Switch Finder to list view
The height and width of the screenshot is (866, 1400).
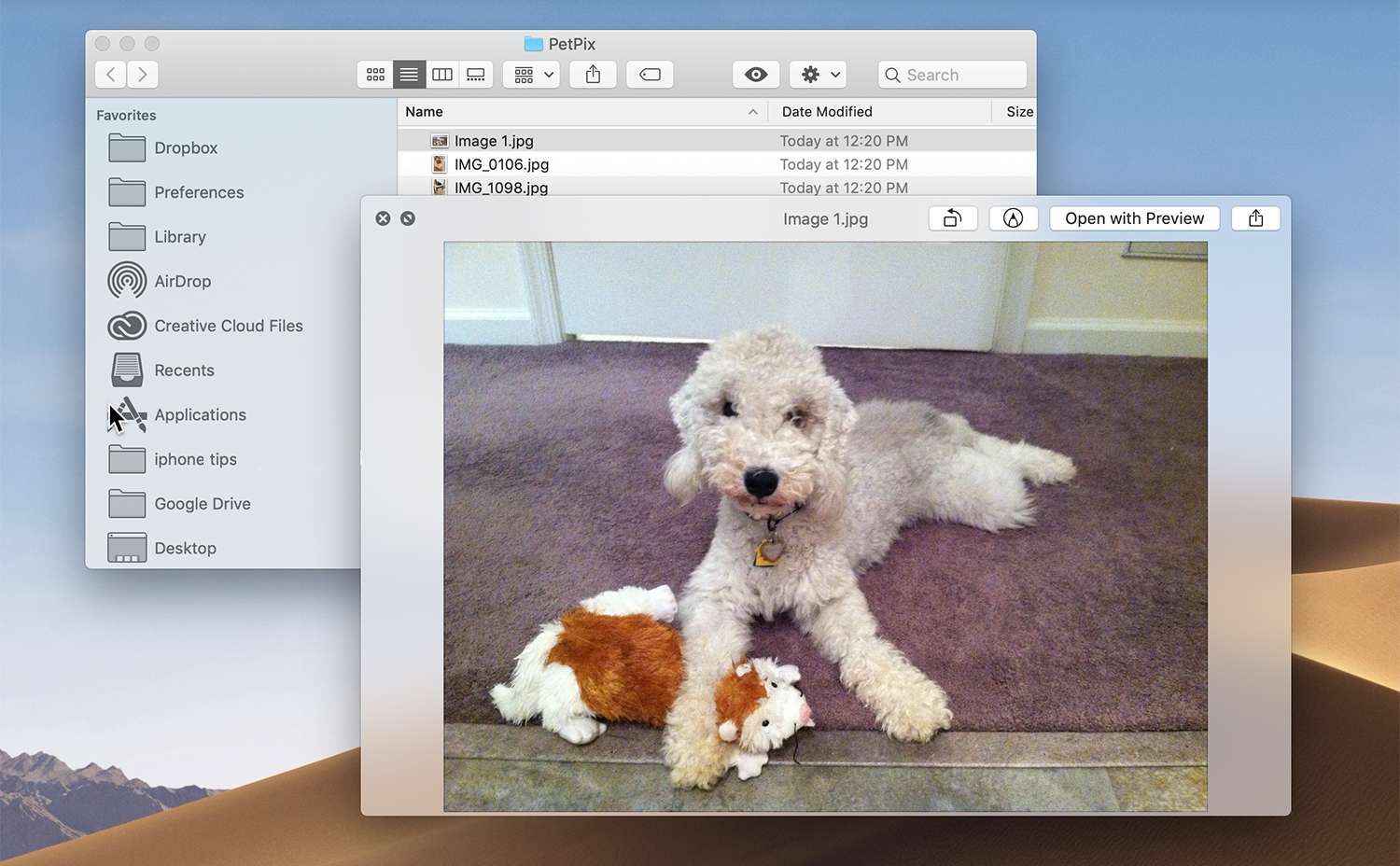click(x=409, y=75)
